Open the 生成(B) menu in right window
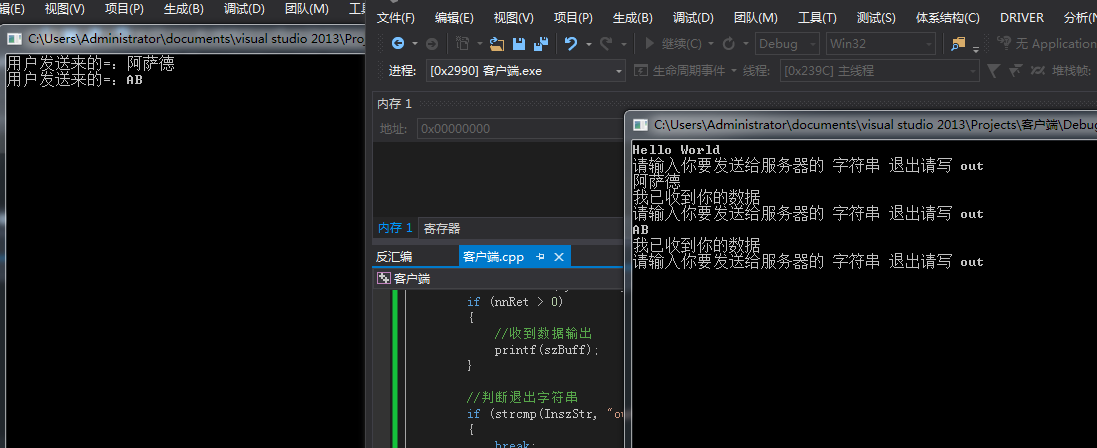This screenshot has height=448, width=1097. pyautogui.click(x=632, y=18)
